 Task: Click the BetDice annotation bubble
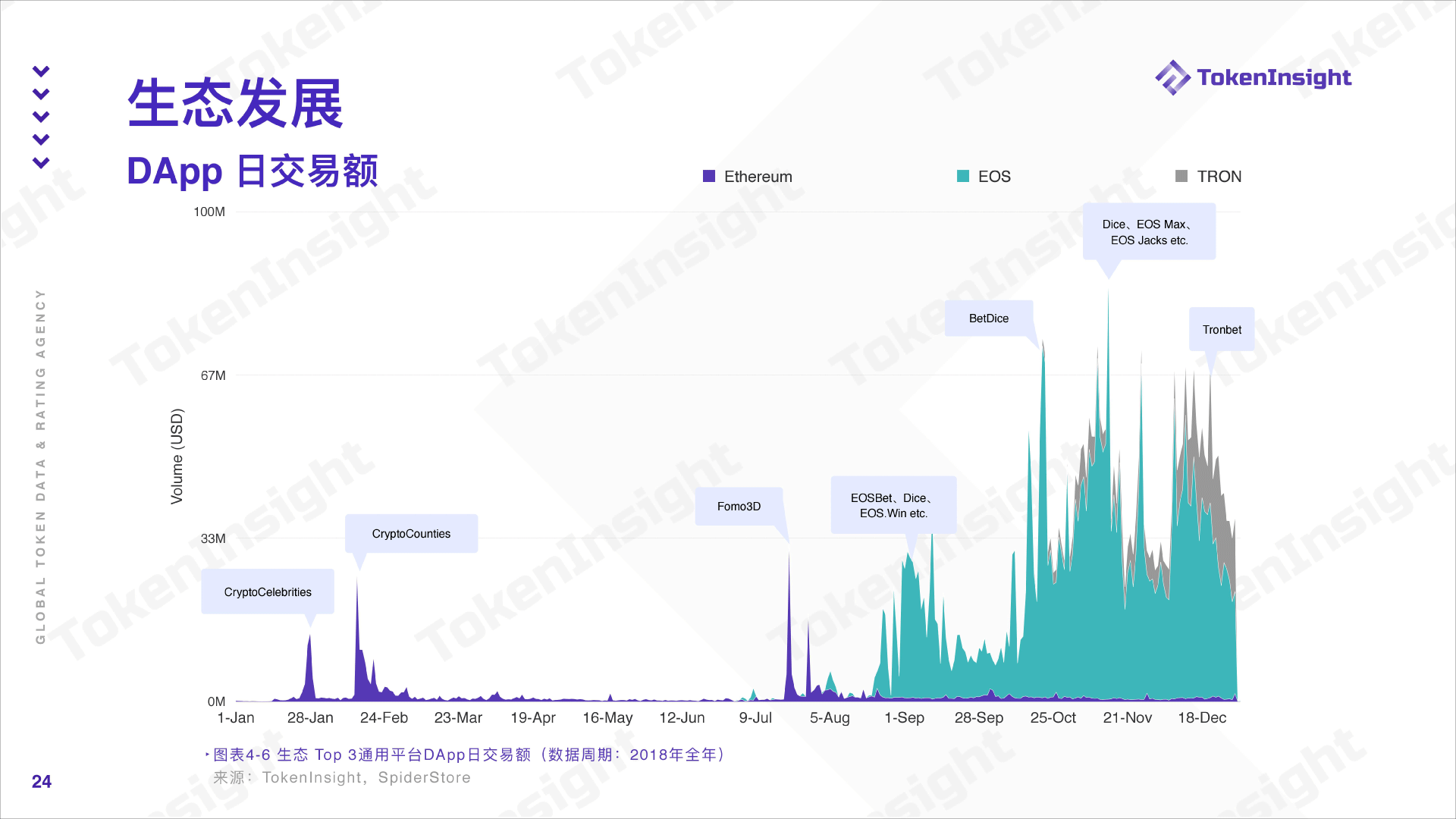point(988,318)
